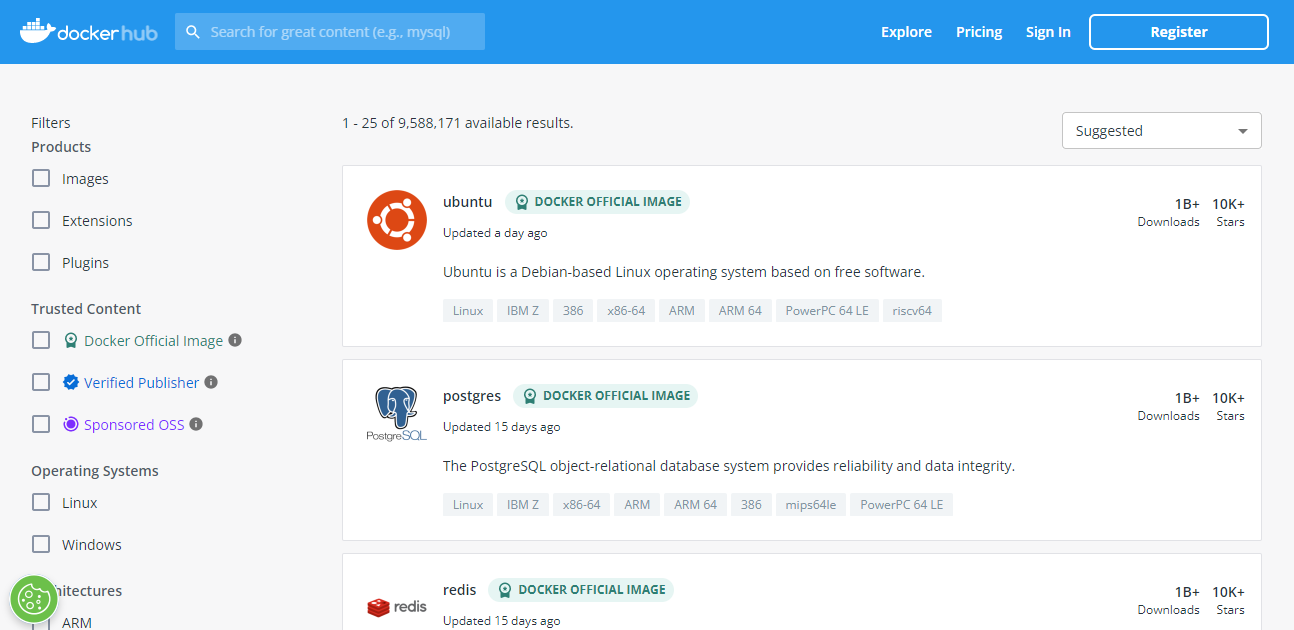Open the info tooltip beside Docker Official Image
The image size is (1294, 630).
point(234,340)
